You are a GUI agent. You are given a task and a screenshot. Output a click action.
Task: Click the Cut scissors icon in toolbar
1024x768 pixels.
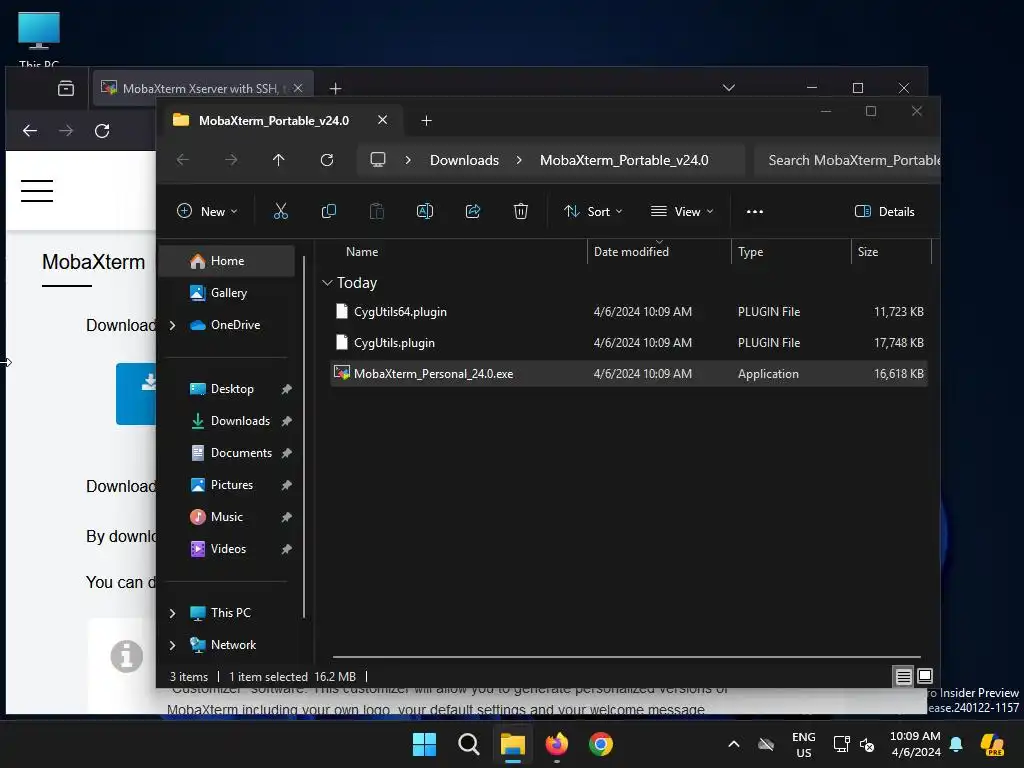point(281,211)
